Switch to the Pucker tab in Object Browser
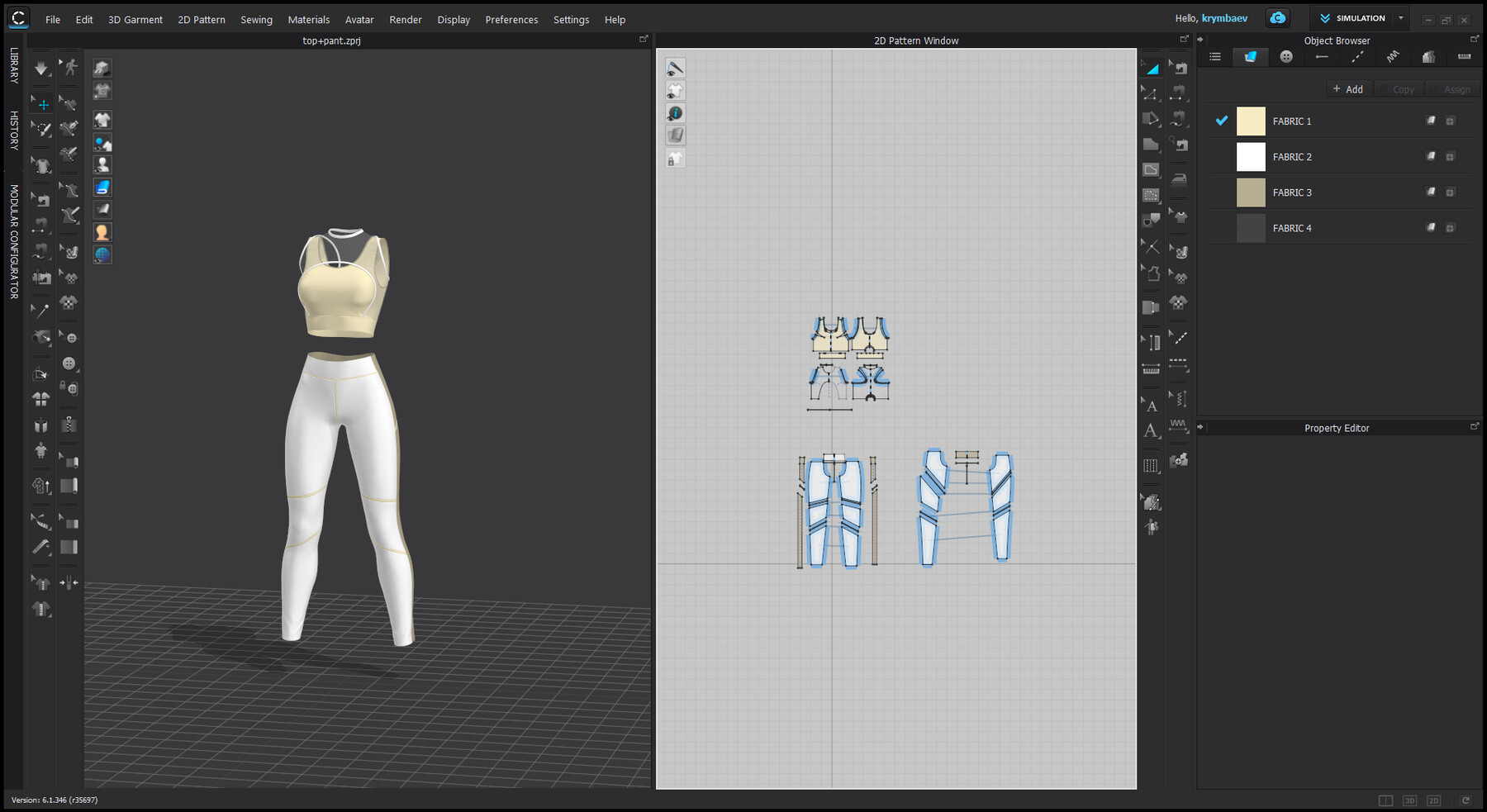Viewport: 1487px width, 812px height. pos(1393,57)
